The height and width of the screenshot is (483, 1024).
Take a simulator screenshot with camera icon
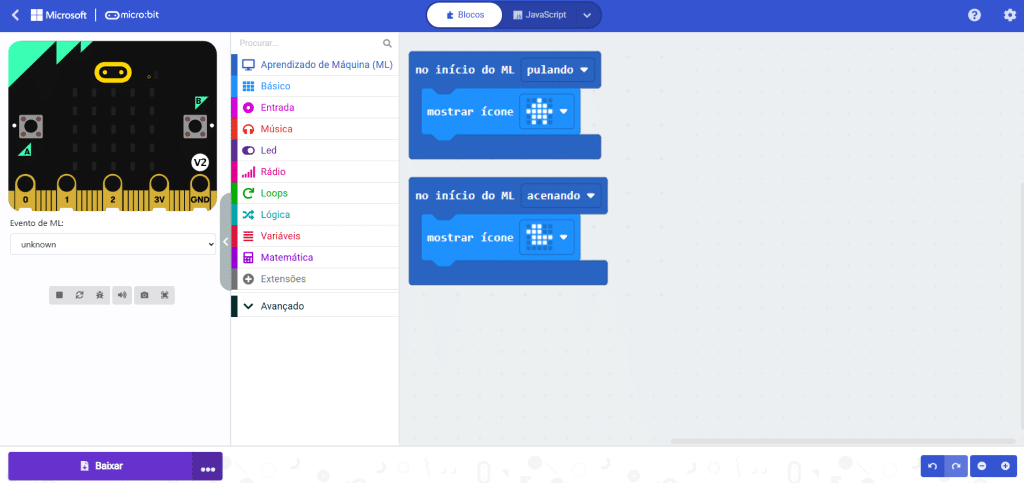(144, 295)
